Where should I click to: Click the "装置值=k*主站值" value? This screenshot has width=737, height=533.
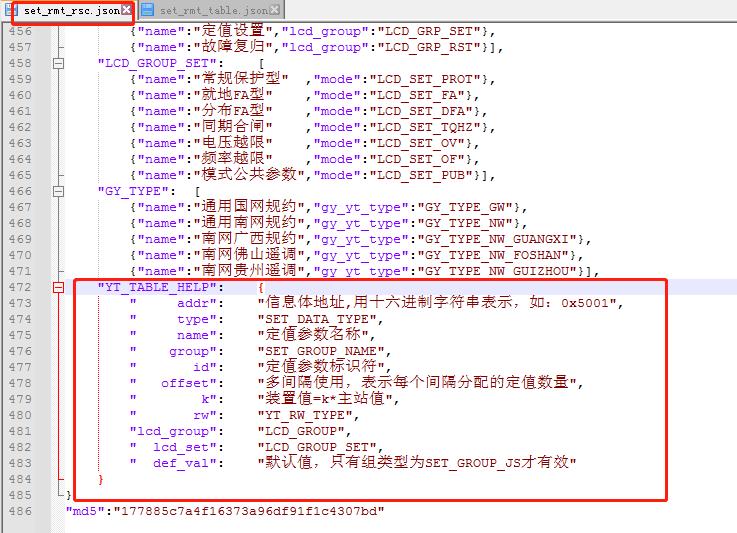[x=325, y=399]
